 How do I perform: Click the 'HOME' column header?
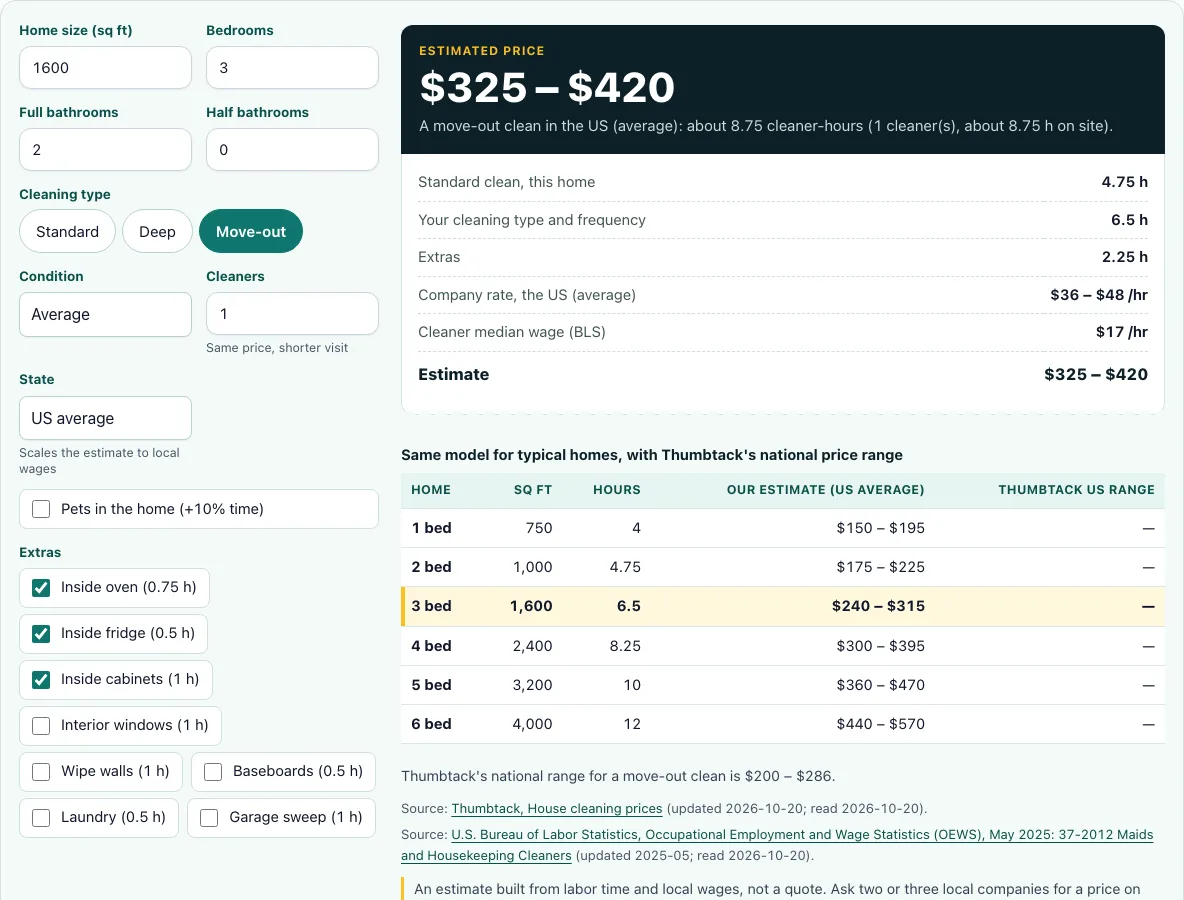431,490
